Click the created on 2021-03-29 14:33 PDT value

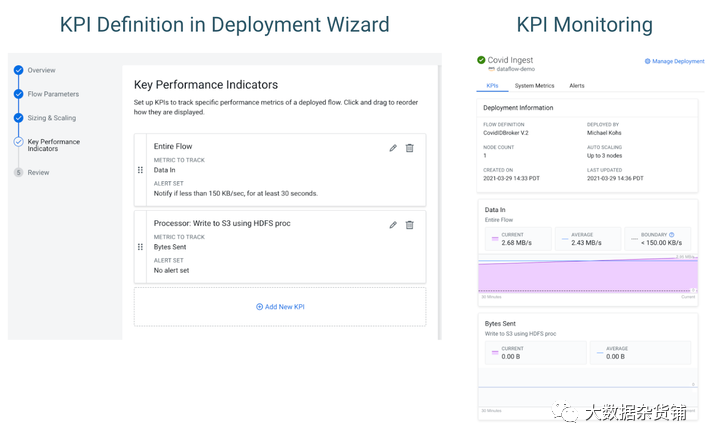pos(511,179)
